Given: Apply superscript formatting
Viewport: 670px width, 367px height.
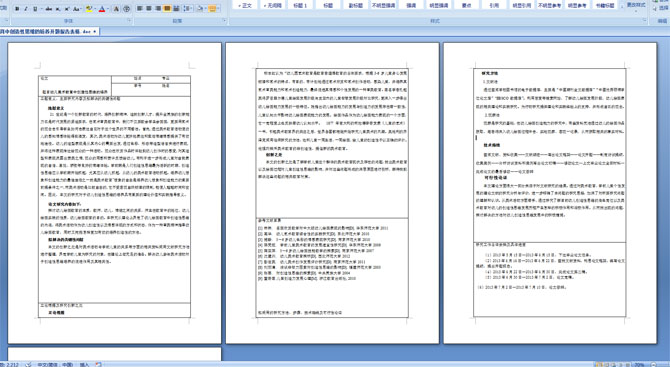Looking at the screenshot, I should [x=67, y=9].
